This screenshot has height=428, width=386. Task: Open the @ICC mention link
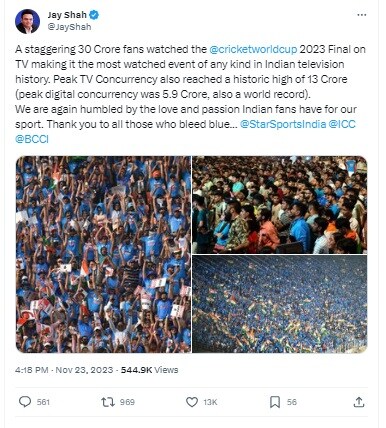[342, 124]
